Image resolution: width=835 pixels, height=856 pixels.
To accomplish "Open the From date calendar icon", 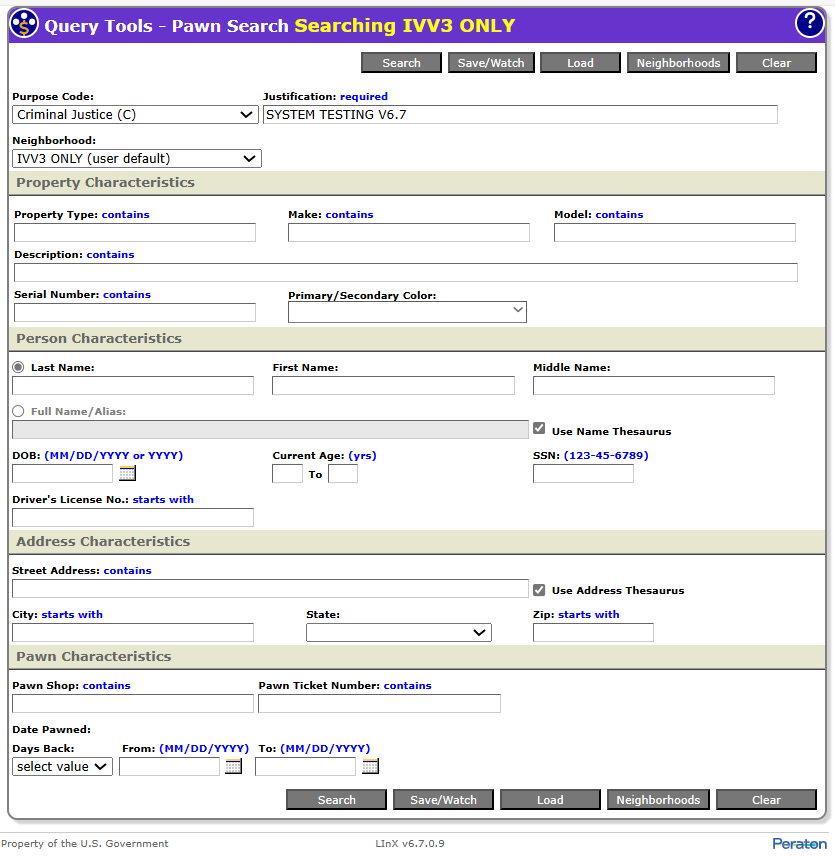I will [233, 767].
